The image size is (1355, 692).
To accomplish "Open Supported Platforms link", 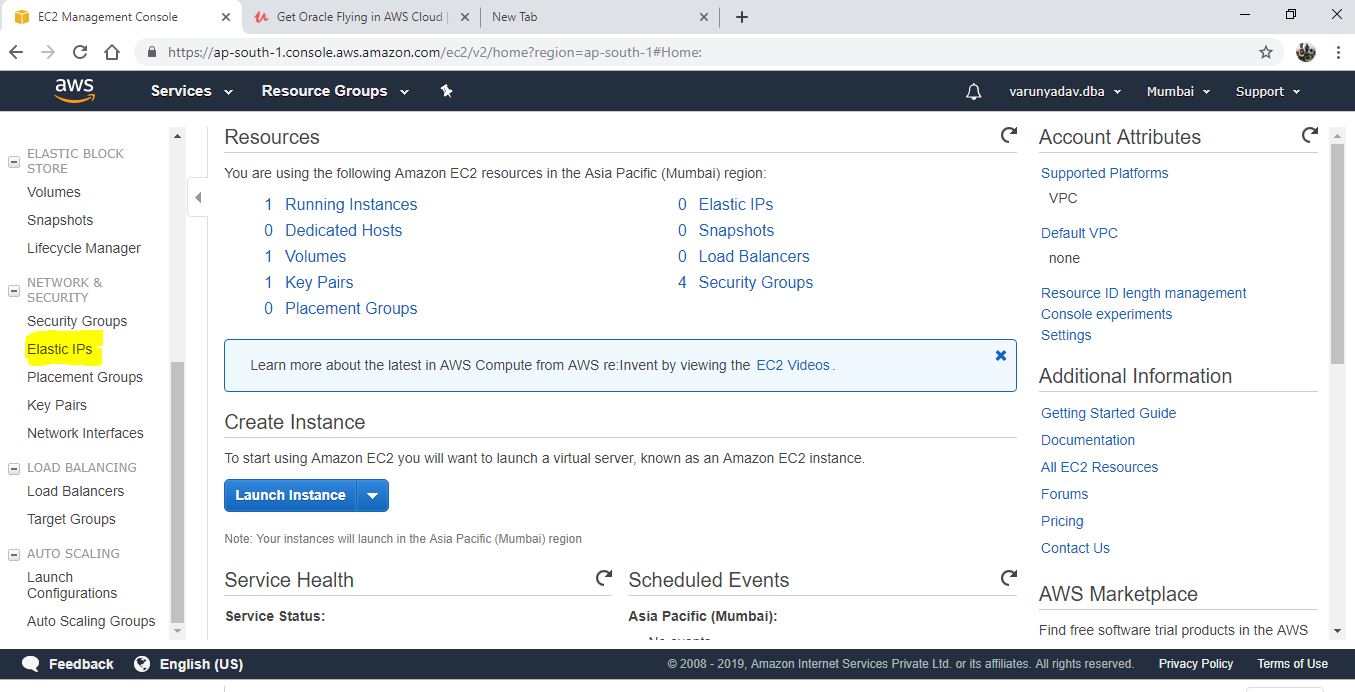I will point(1104,173).
